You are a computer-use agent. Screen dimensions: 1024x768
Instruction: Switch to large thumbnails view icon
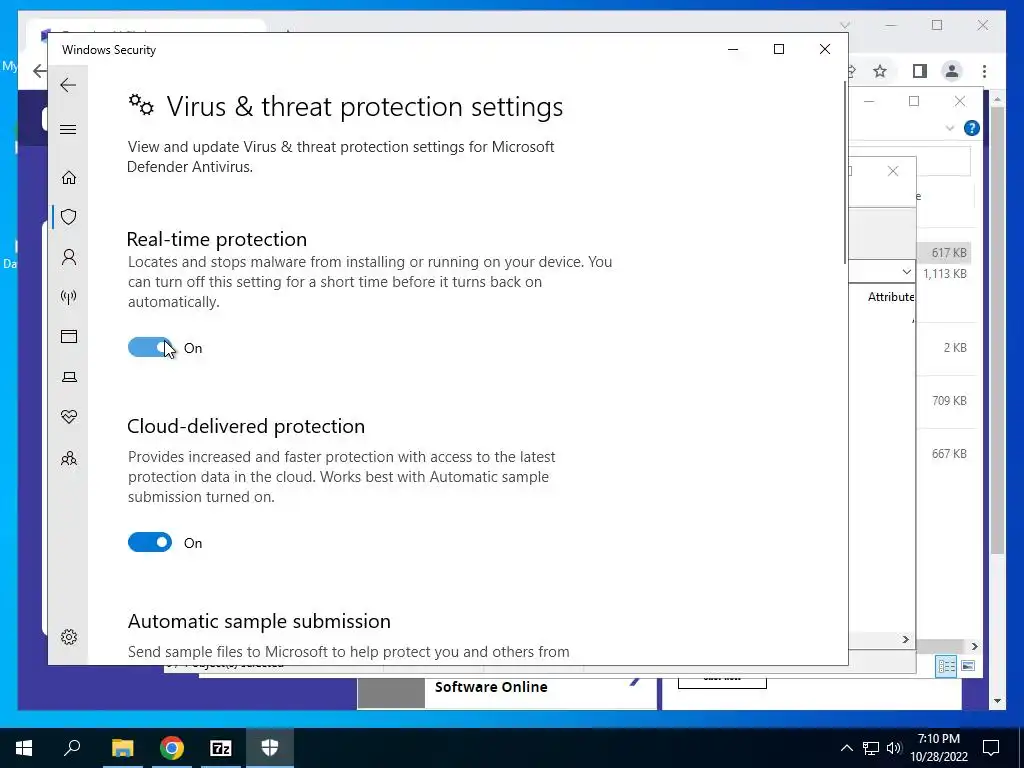[x=968, y=666]
